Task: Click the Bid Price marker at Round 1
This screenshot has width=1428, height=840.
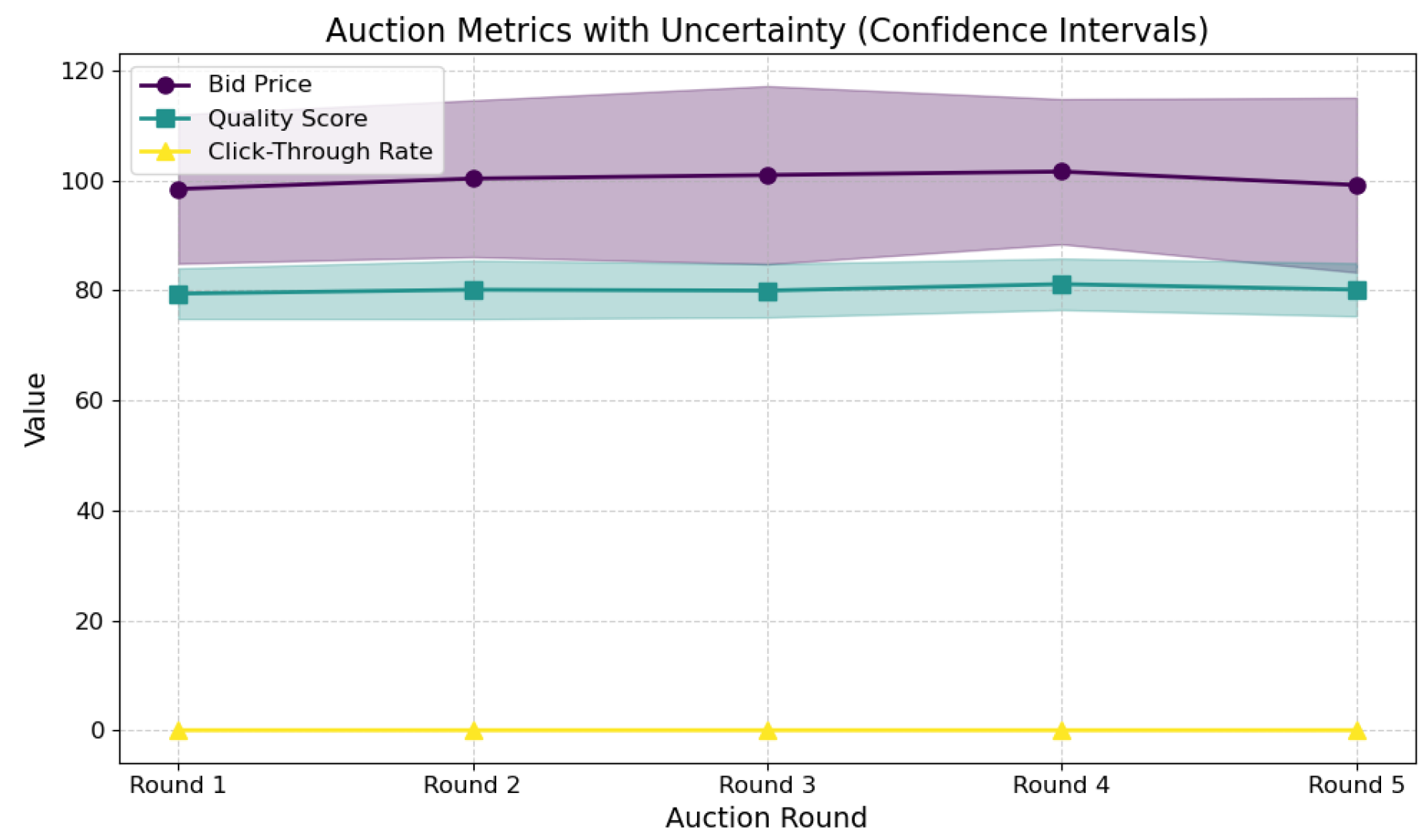Action: 178,190
